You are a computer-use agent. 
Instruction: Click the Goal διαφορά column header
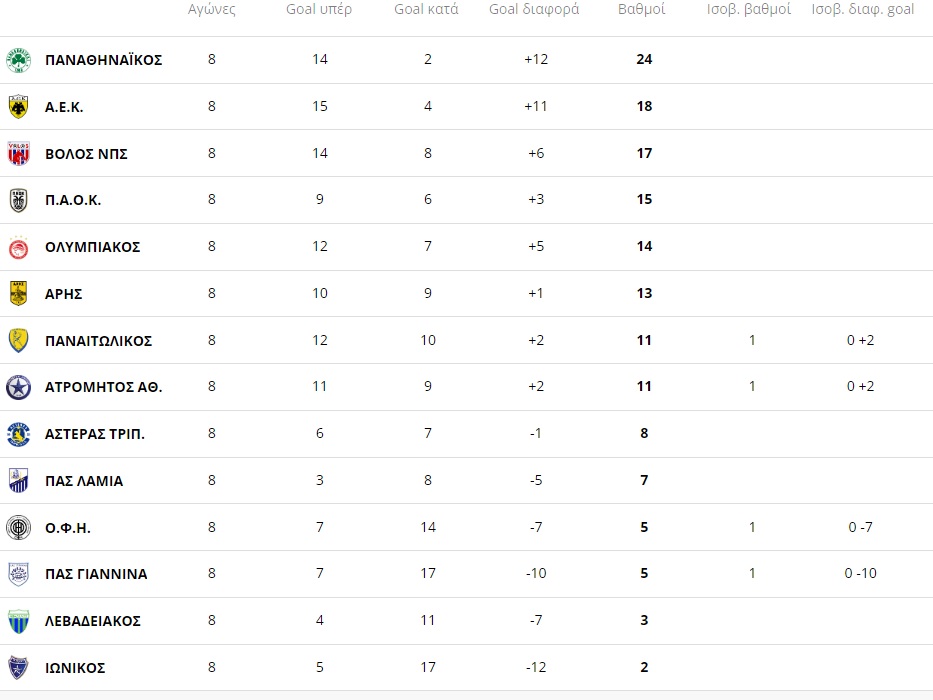pos(534,10)
